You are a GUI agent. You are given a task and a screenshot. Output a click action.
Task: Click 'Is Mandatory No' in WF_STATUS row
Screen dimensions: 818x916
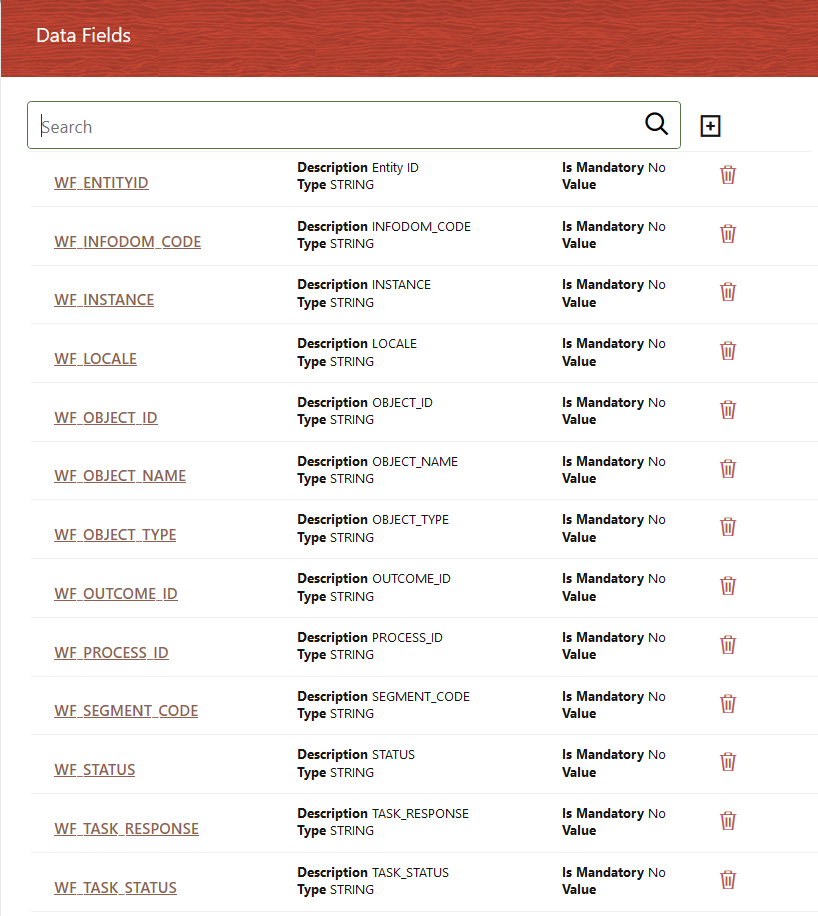(x=614, y=755)
